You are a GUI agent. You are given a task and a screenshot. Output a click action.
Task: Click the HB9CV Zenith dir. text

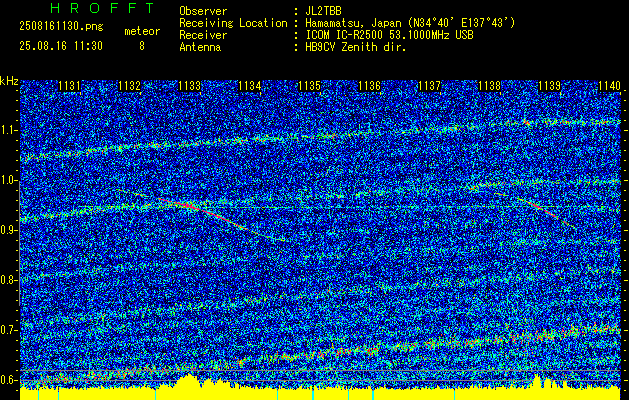coord(356,47)
